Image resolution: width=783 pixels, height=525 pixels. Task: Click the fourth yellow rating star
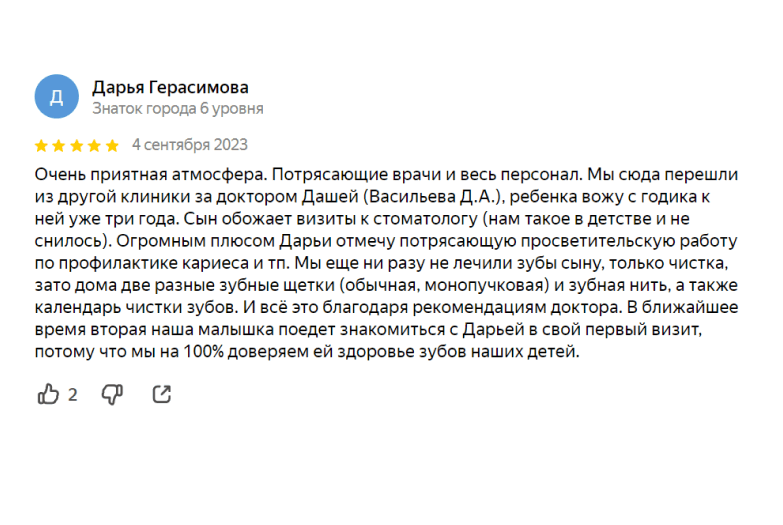[94, 146]
